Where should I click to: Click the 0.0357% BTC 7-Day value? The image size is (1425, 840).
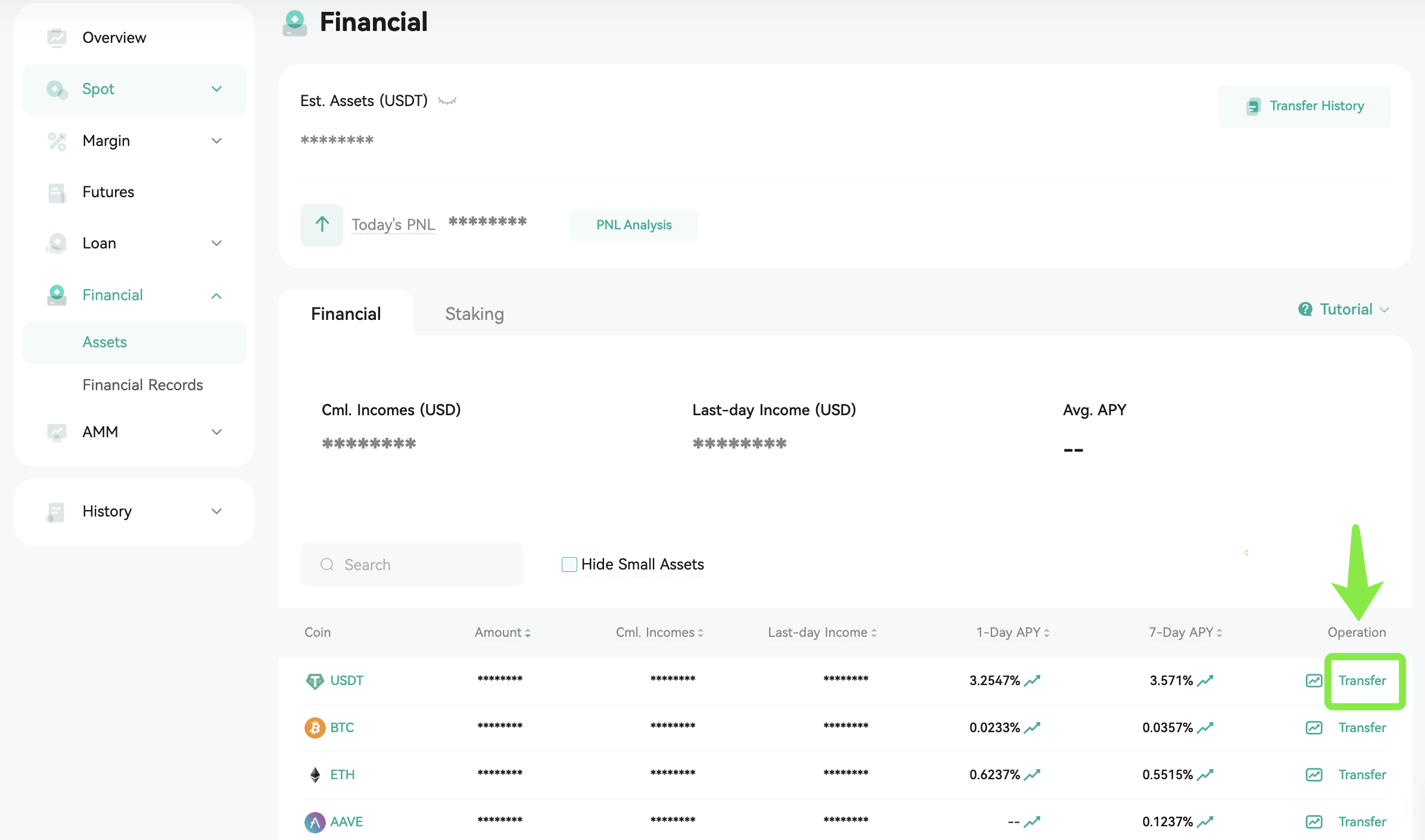click(x=1168, y=727)
